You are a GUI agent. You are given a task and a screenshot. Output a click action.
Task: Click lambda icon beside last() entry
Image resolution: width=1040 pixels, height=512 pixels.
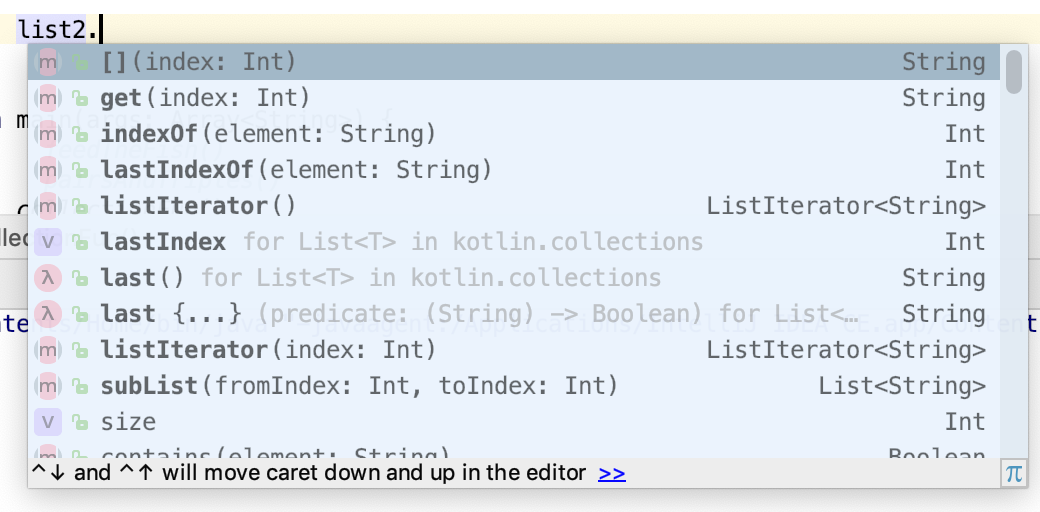click(49, 278)
